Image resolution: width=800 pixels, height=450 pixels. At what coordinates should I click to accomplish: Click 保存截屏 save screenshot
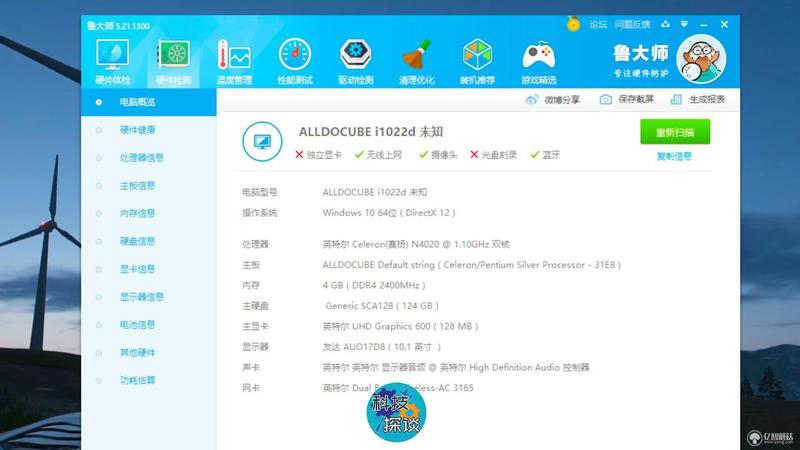pos(627,99)
